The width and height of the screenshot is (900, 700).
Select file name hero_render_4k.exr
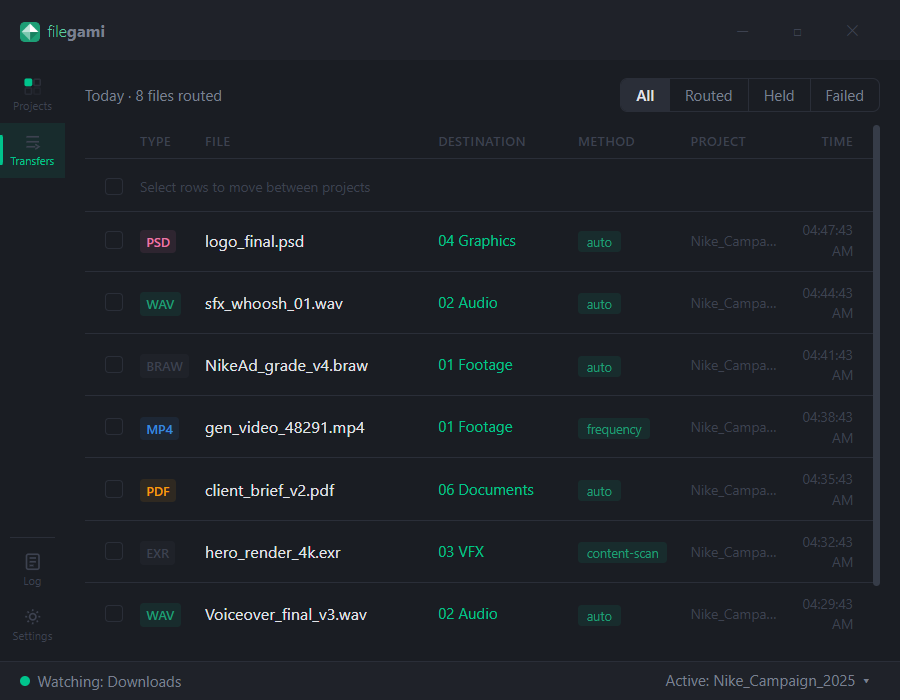click(x=273, y=553)
